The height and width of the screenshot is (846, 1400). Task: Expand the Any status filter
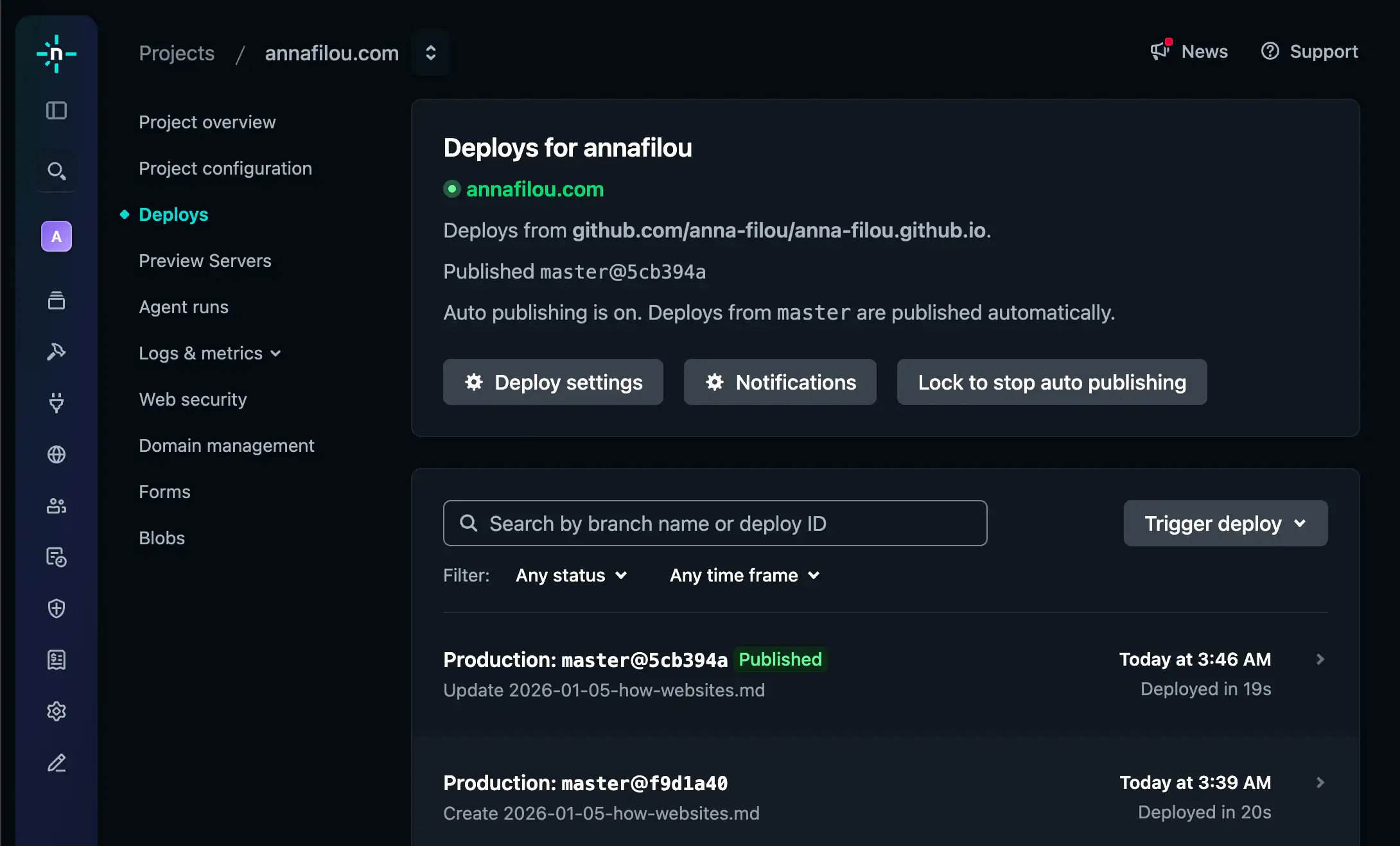click(571, 575)
